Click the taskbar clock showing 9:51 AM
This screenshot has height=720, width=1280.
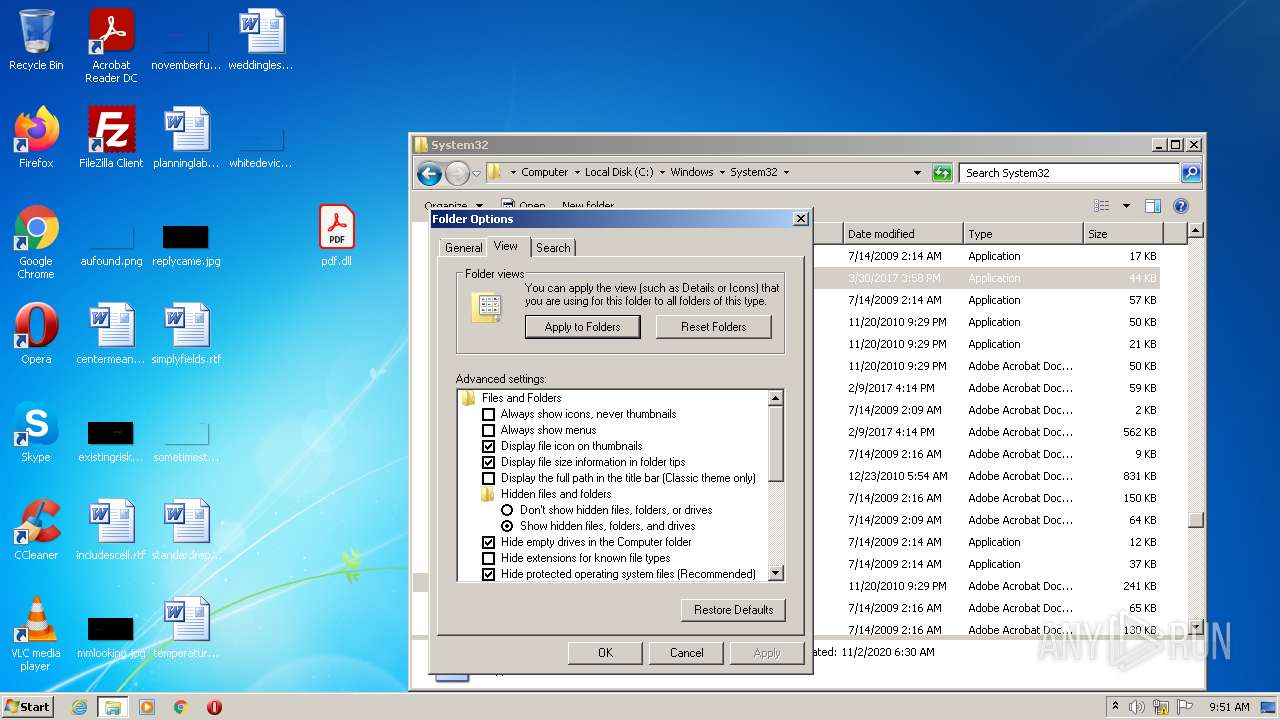tap(1228, 707)
